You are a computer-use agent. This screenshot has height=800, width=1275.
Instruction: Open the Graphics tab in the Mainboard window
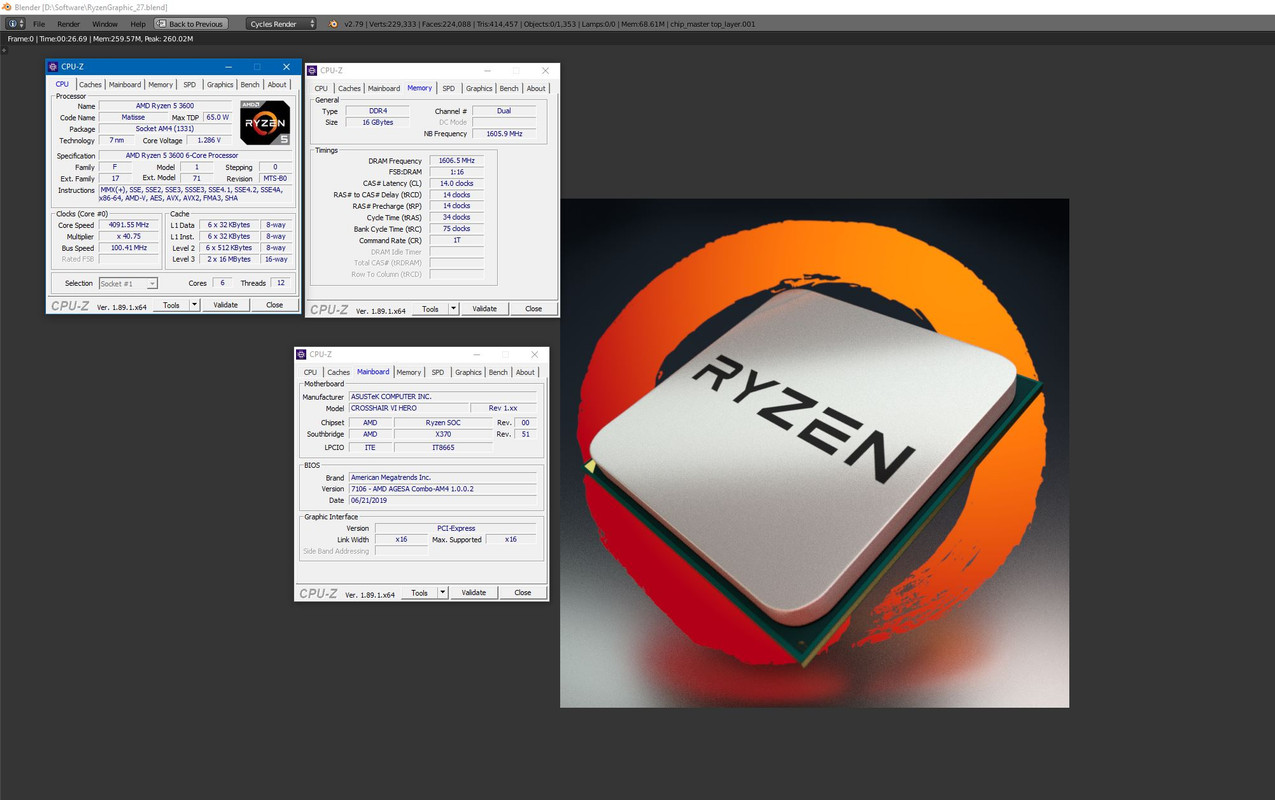[468, 372]
